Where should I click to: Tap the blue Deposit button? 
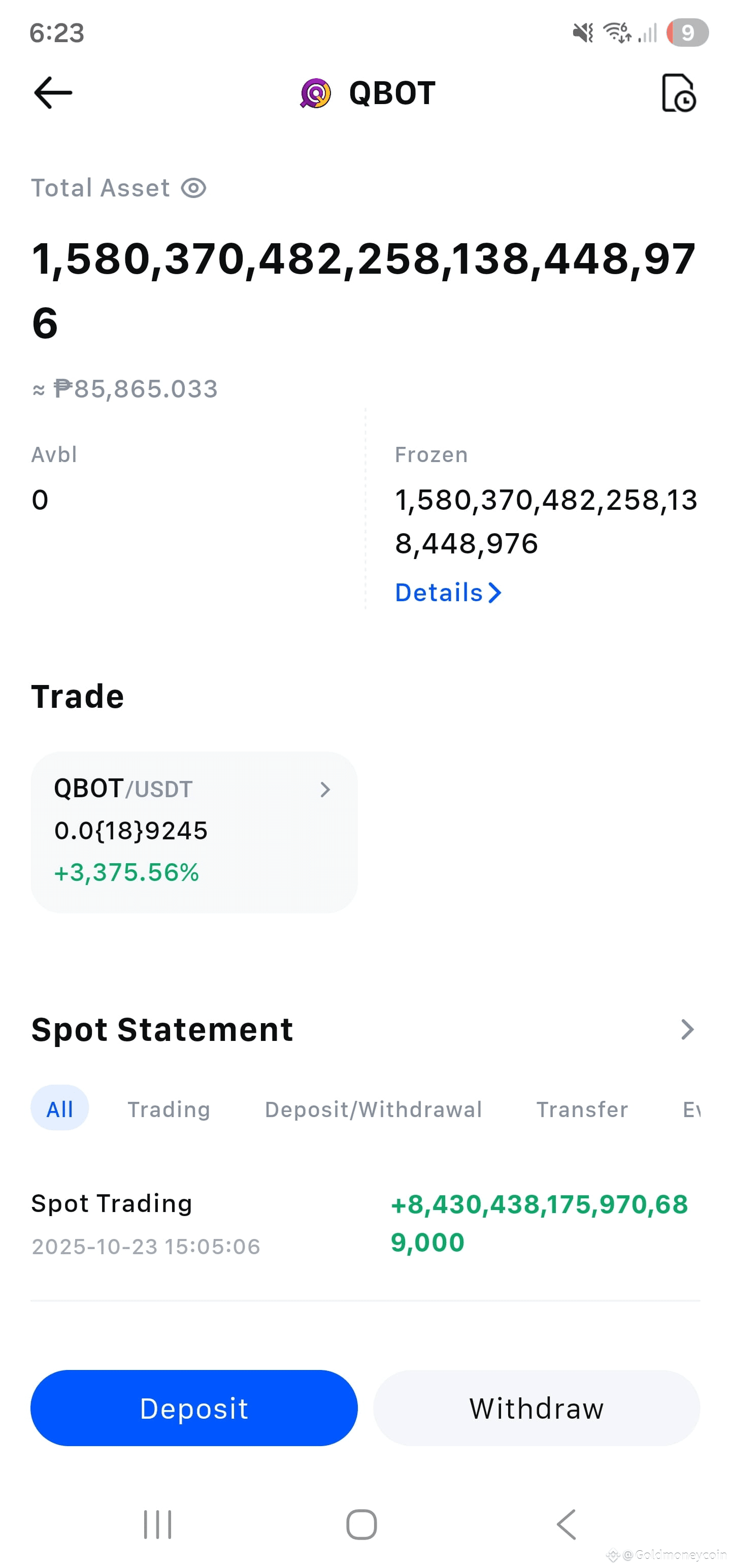[x=193, y=1408]
